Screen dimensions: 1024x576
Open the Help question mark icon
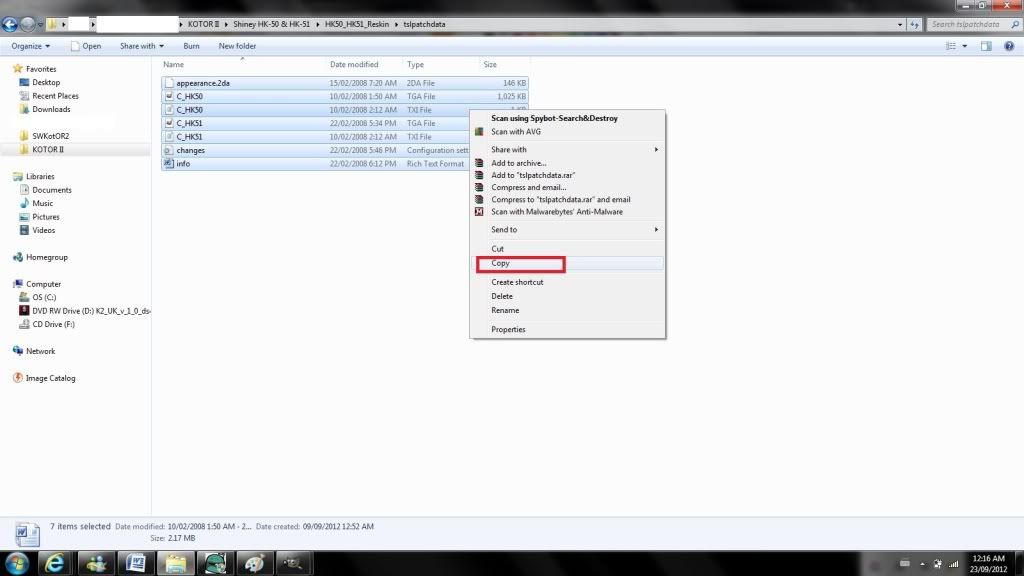point(1008,46)
